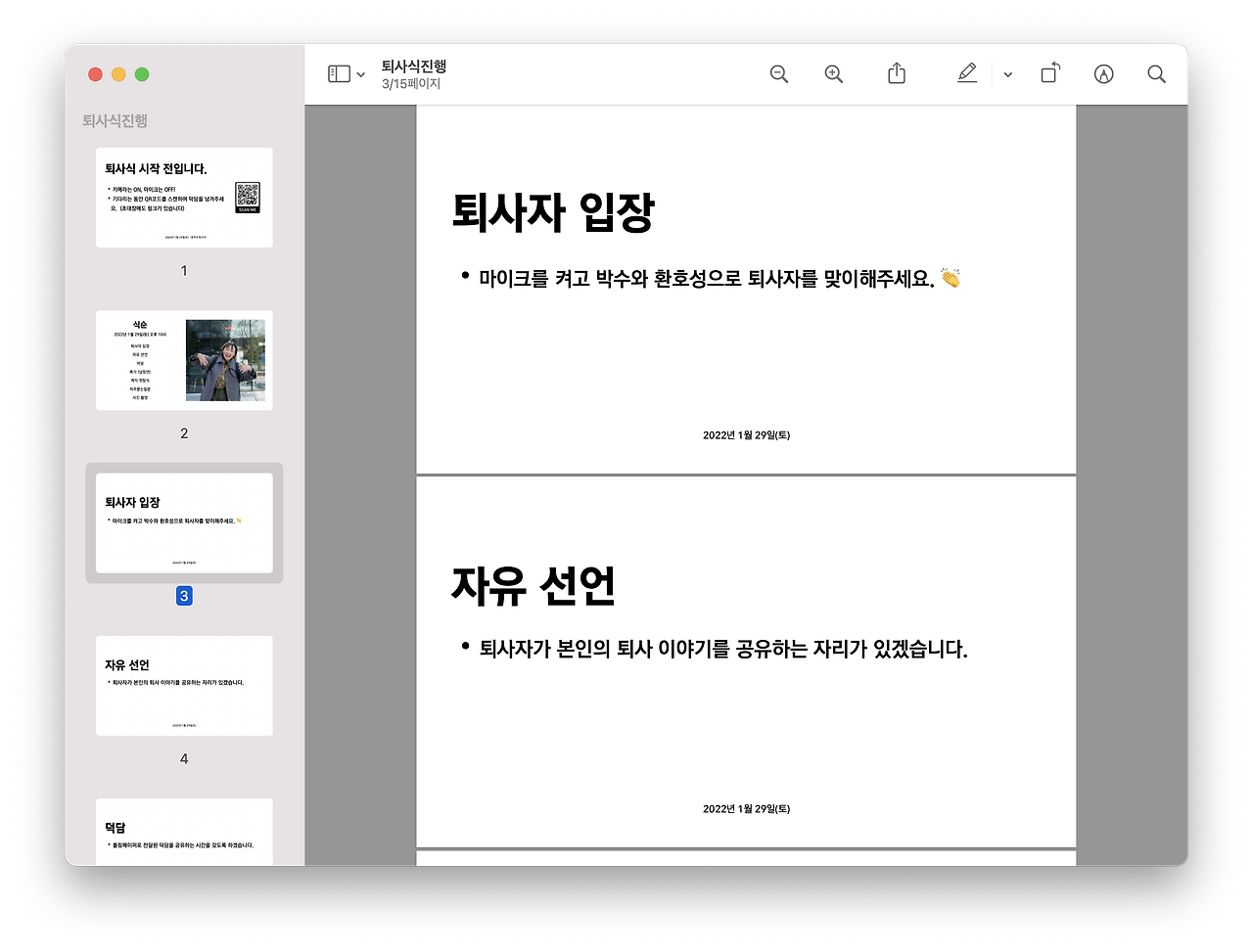Show the Markup toolbar
Viewport: 1253px width, 952px height.
(x=1103, y=73)
